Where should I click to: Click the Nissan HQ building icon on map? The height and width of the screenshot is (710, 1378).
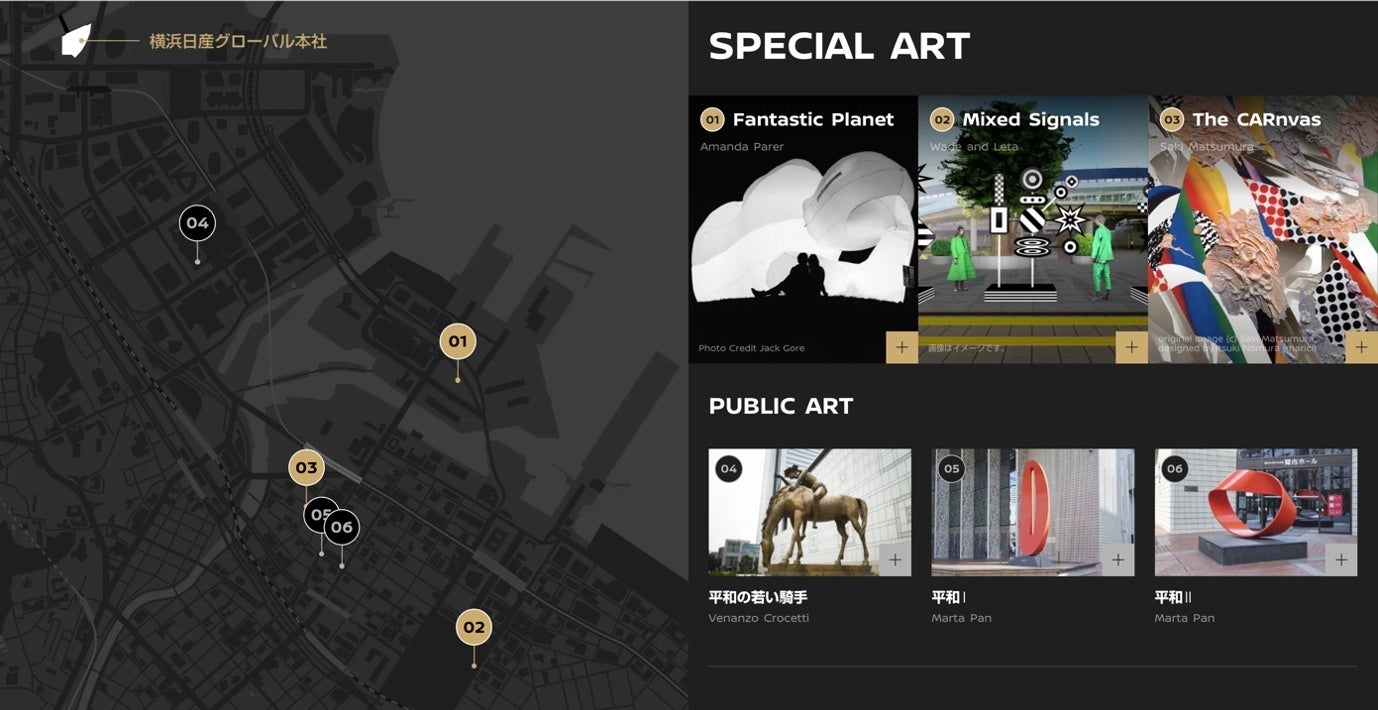point(76,40)
